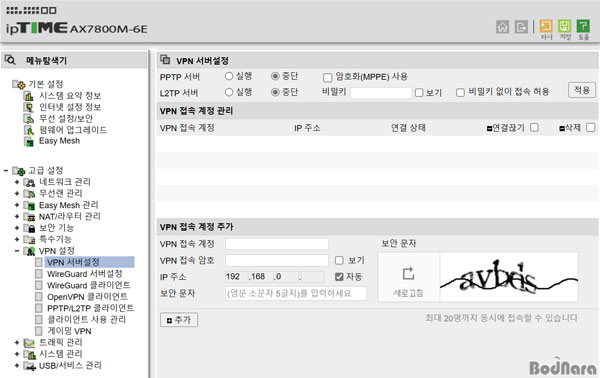
Task: Click the green save icon in header
Action: click(565, 26)
